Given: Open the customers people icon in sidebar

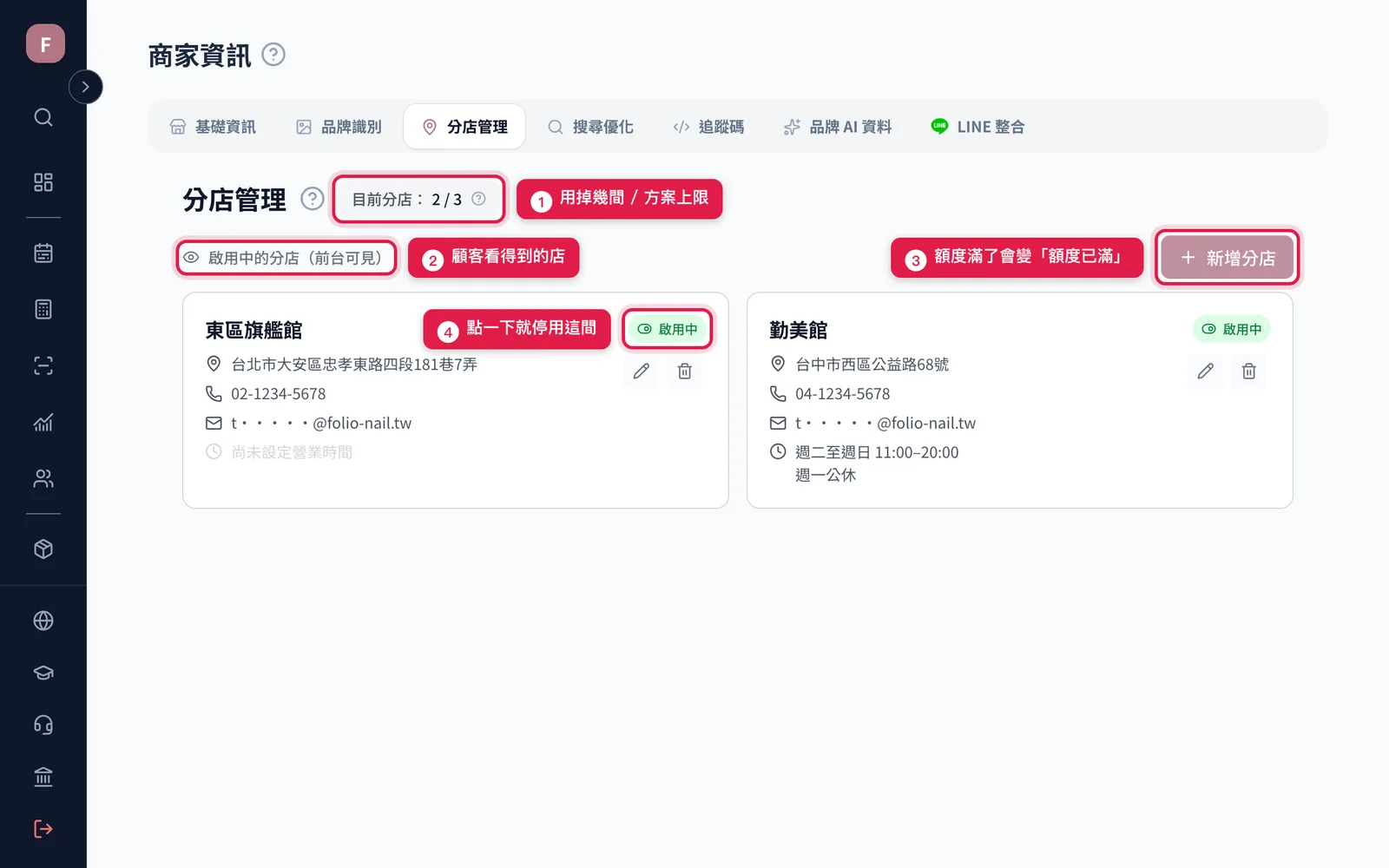Looking at the screenshot, I should pos(43,478).
